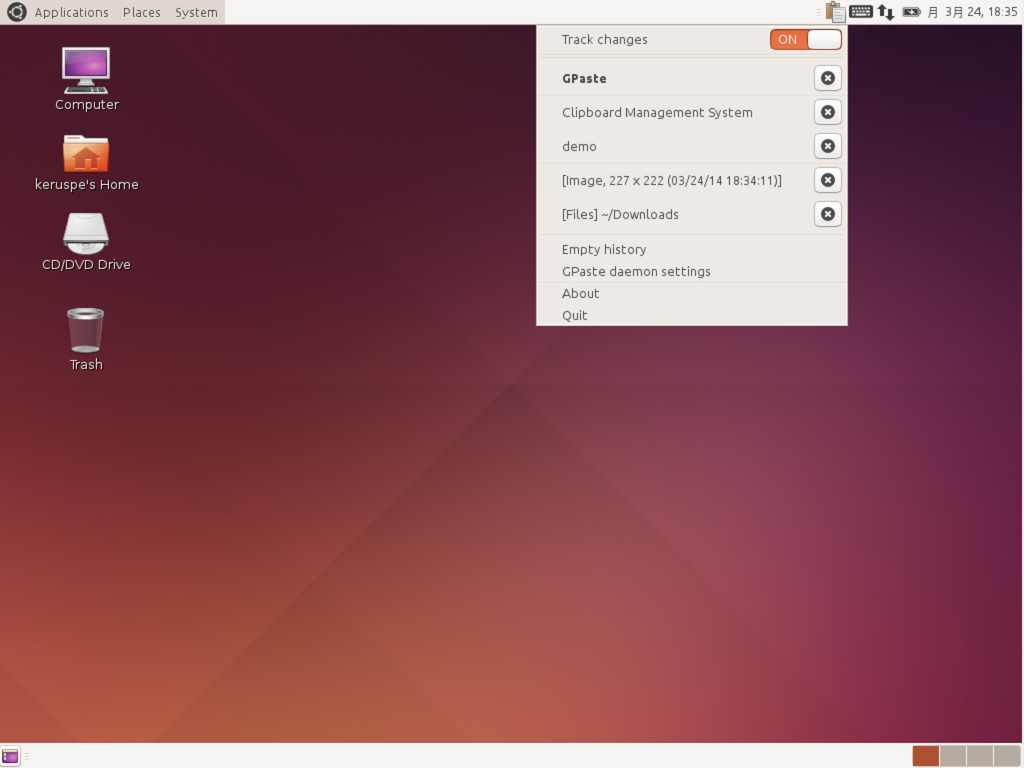The height and width of the screenshot is (768, 1024).
Task: Select the Trash desktop icon
Action: (x=86, y=340)
